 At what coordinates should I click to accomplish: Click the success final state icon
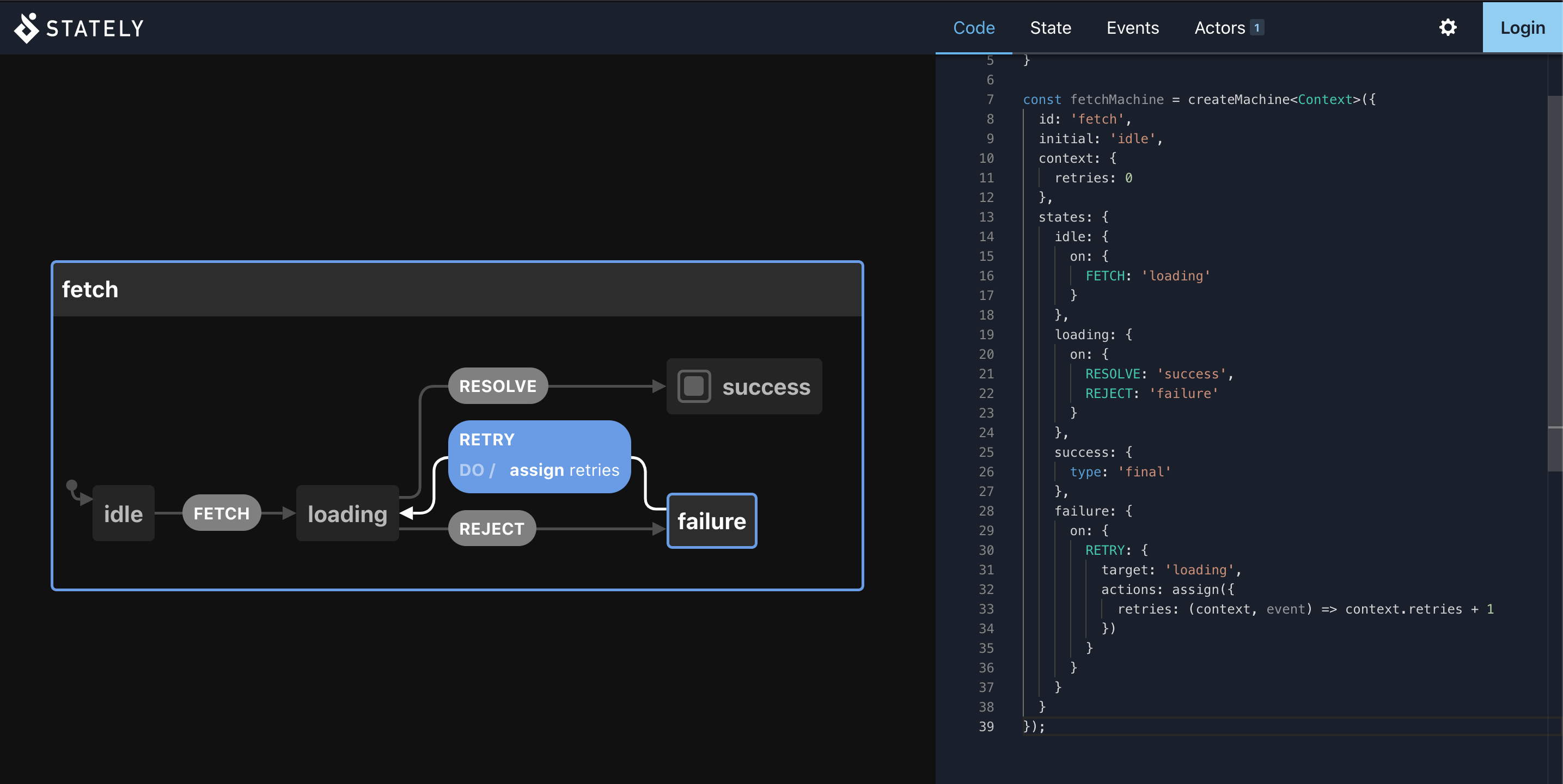coord(693,388)
